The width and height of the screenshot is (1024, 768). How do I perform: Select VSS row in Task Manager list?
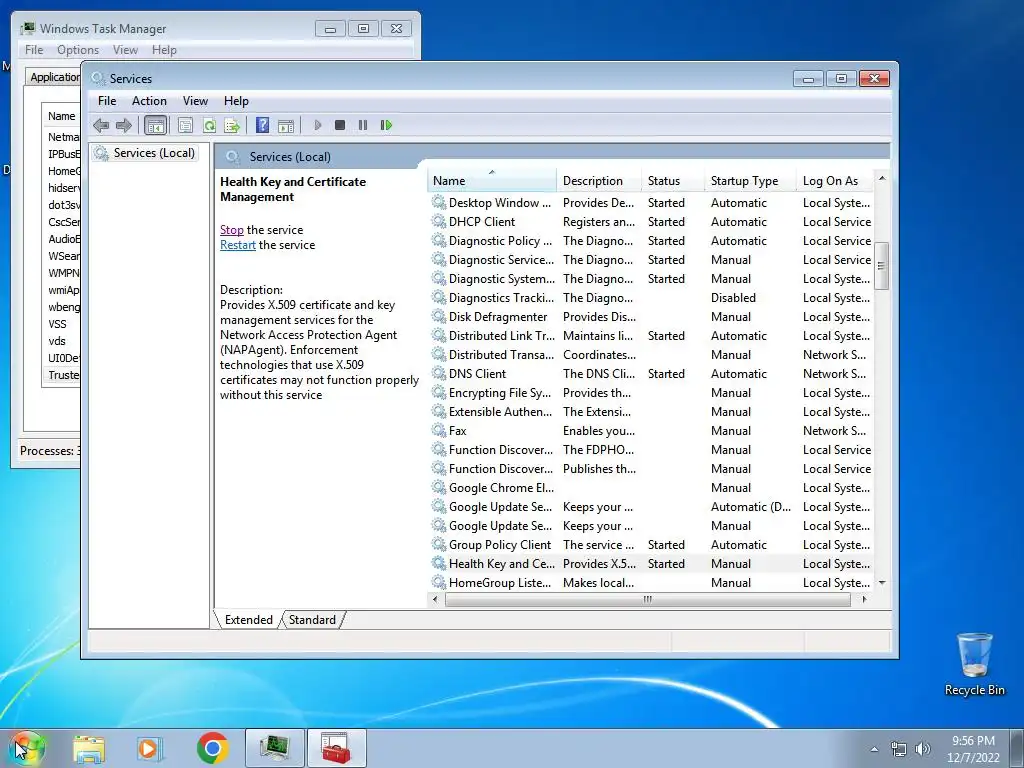(x=61, y=324)
